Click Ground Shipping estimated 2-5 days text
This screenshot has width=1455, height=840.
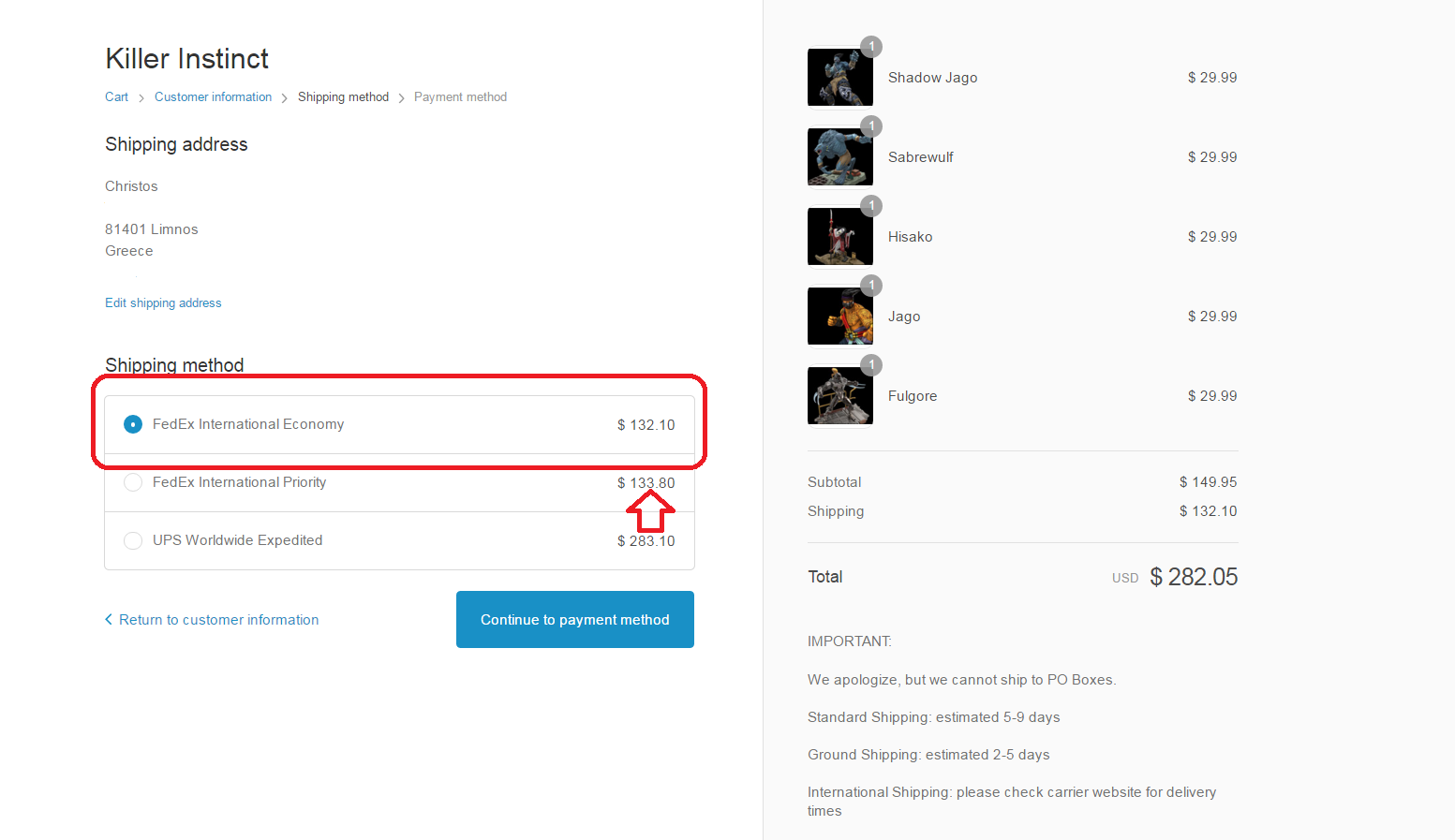[x=928, y=755]
